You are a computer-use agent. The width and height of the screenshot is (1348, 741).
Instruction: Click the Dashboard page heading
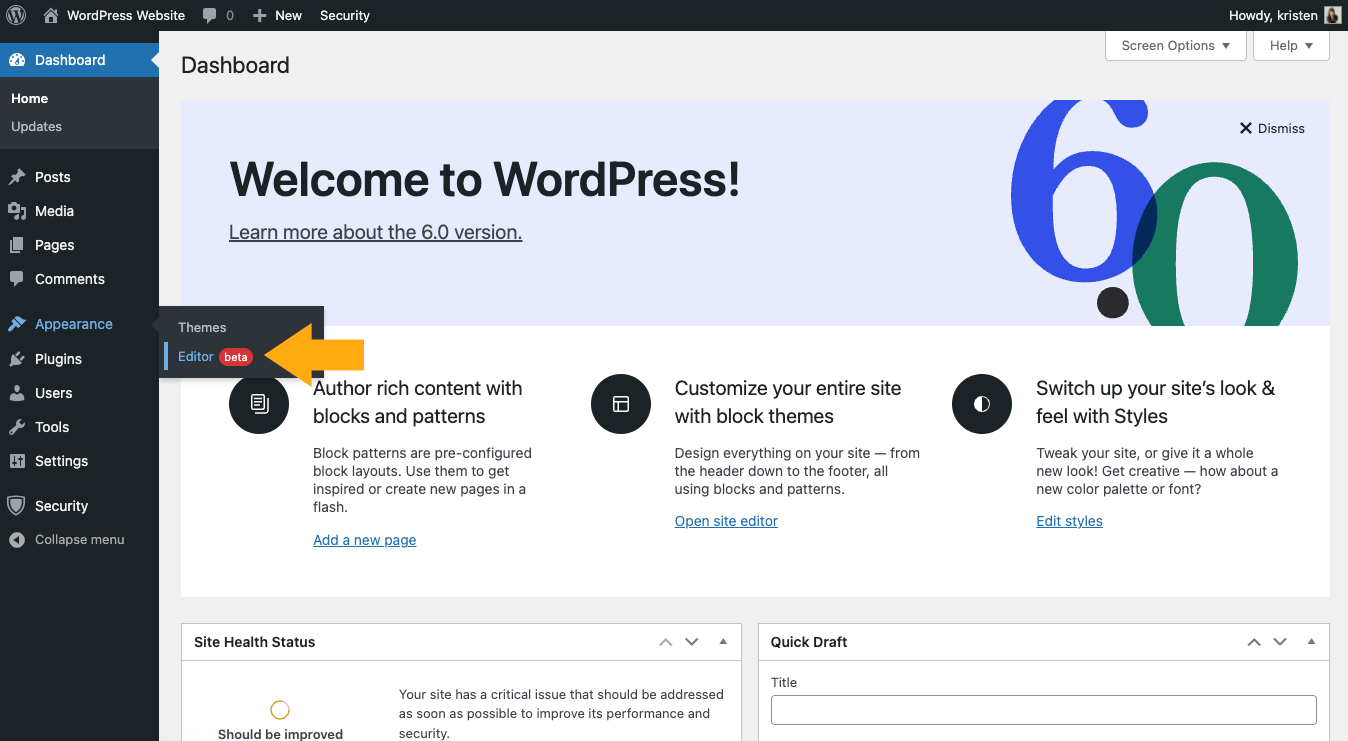point(235,65)
